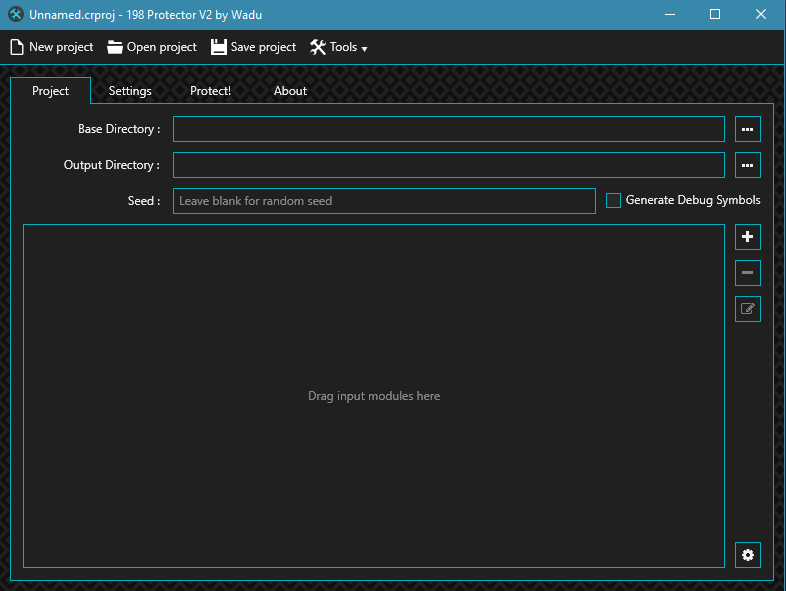Minimize the 198 Protector window

pyautogui.click(x=670, y=15)
